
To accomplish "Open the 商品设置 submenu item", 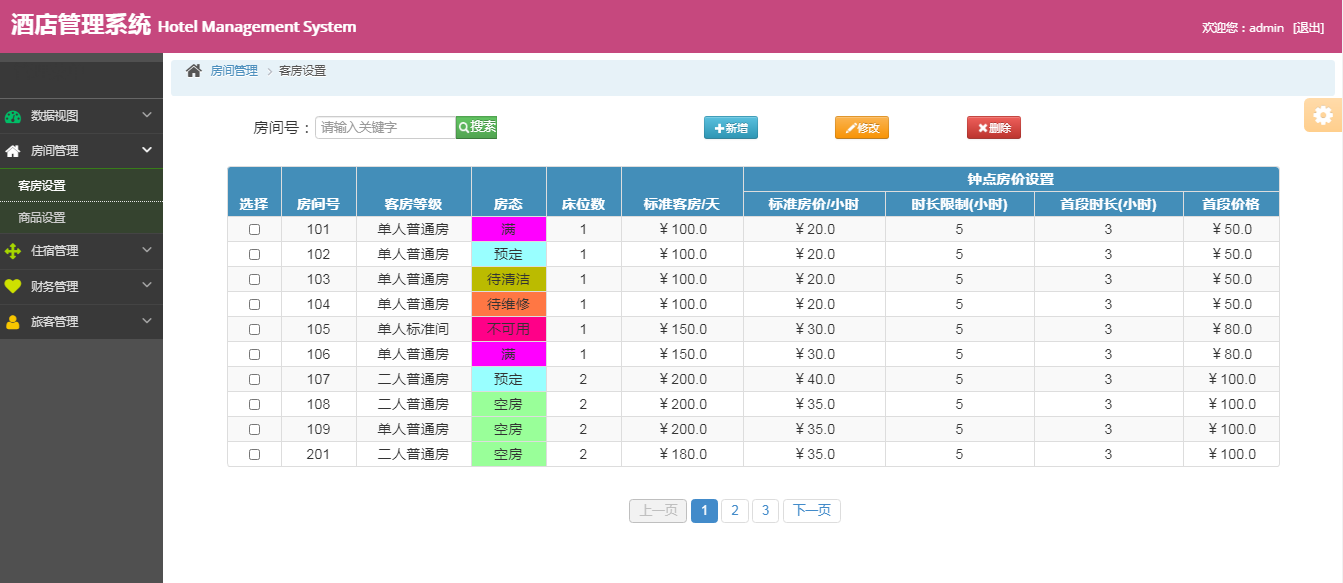I will (x=42, y=218).
